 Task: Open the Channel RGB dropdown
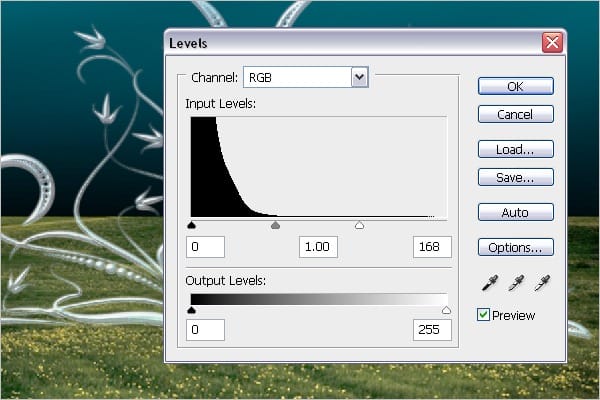(359, 77)
